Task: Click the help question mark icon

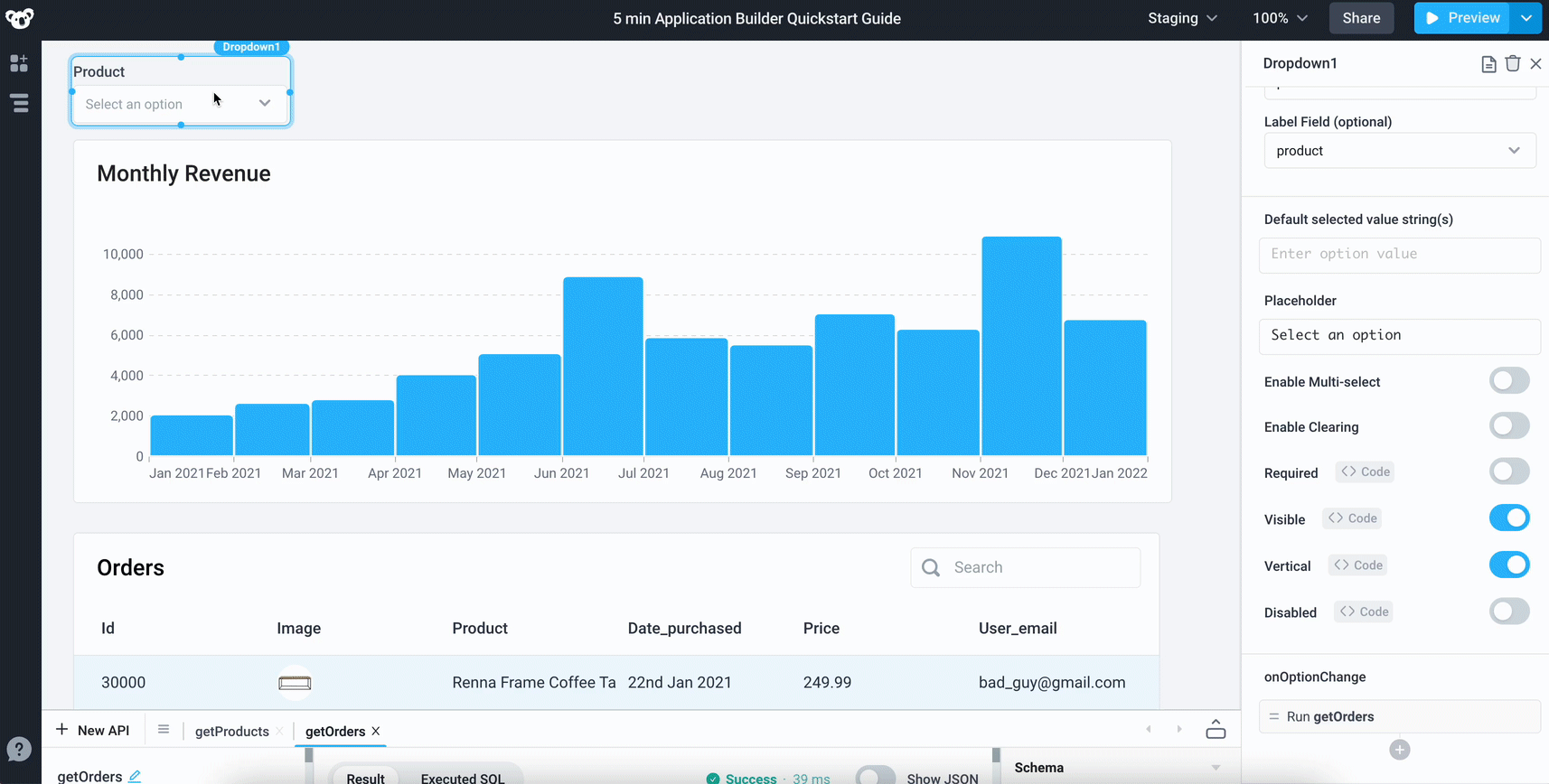Action: pyautogui.click(x=19, y=749)
